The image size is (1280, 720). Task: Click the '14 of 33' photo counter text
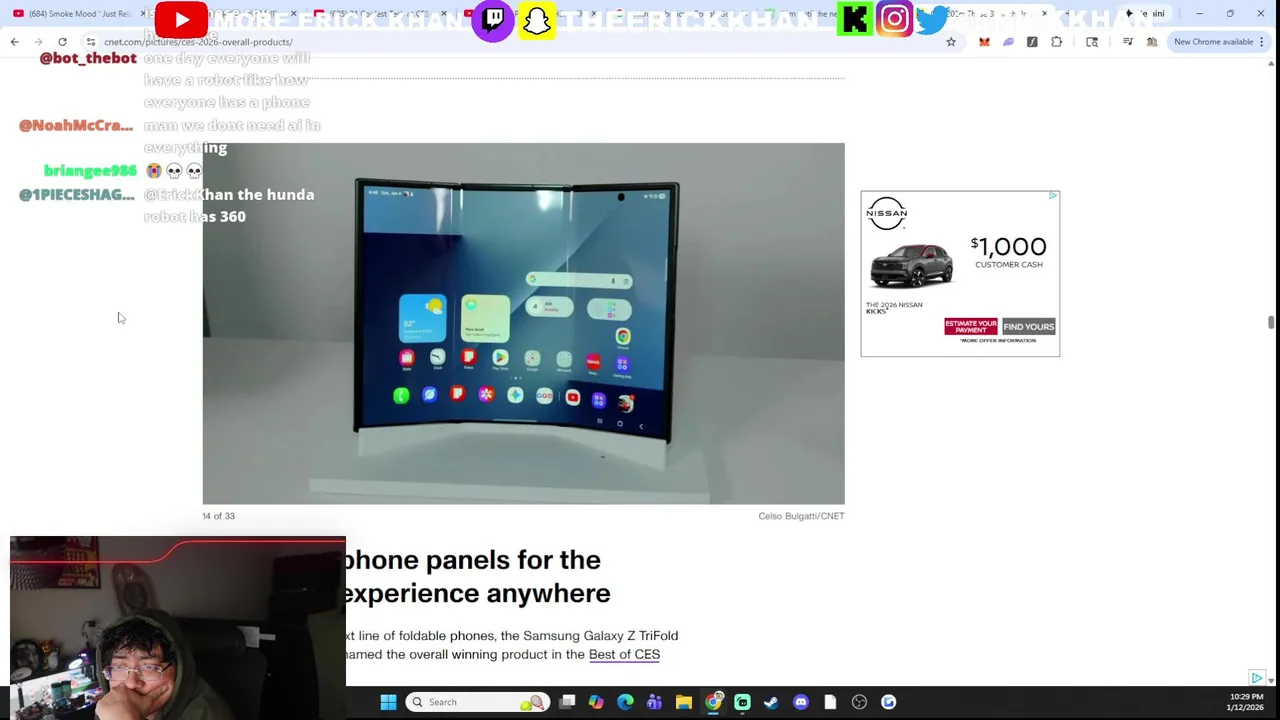218,516
